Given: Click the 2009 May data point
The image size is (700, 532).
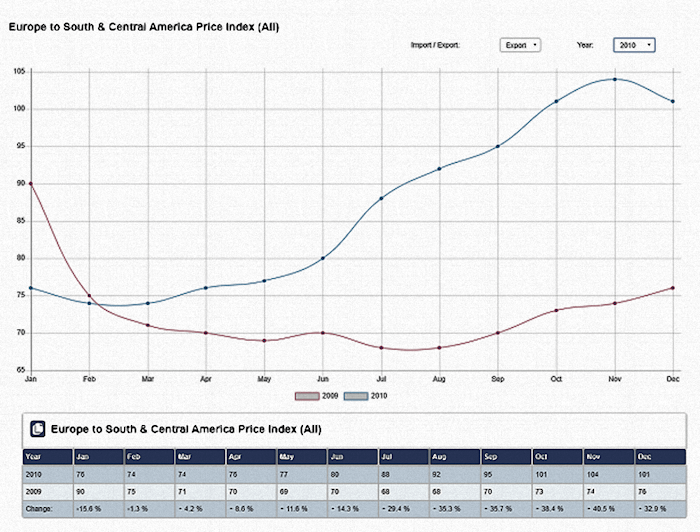Looking at the screenshot, I should 264,341.
